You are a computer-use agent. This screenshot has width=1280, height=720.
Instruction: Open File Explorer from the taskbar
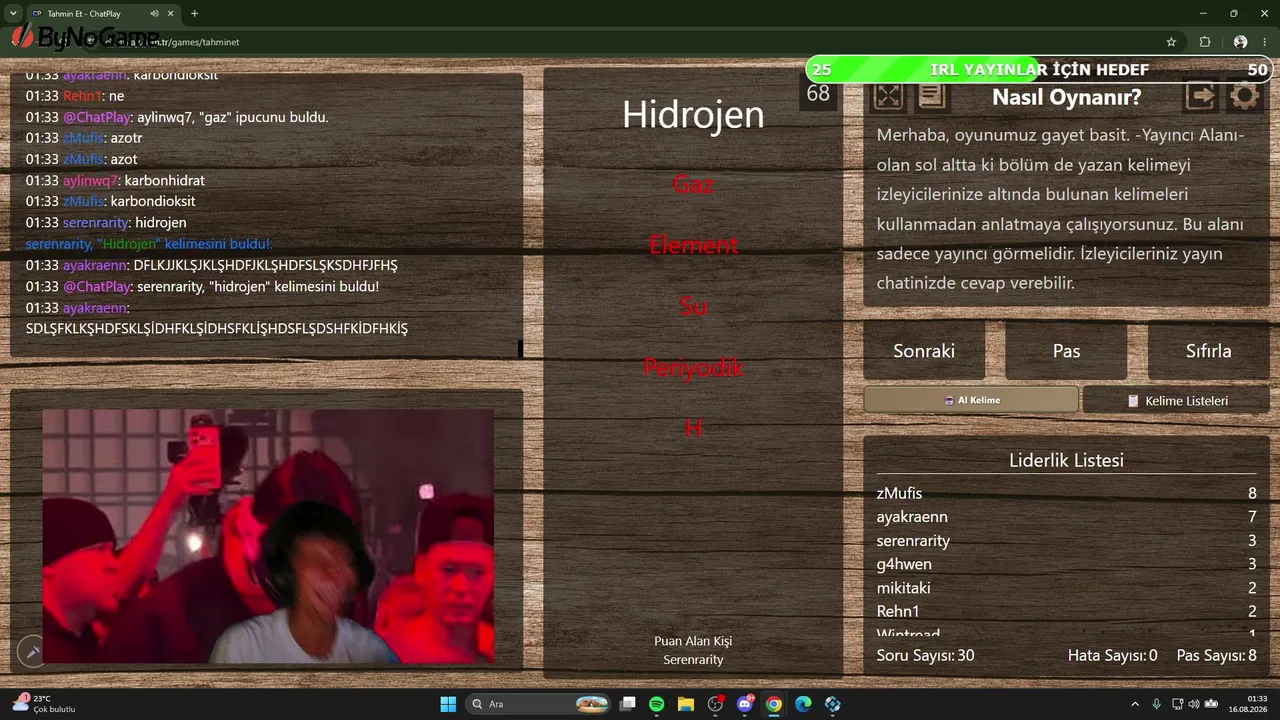(686, 704)
